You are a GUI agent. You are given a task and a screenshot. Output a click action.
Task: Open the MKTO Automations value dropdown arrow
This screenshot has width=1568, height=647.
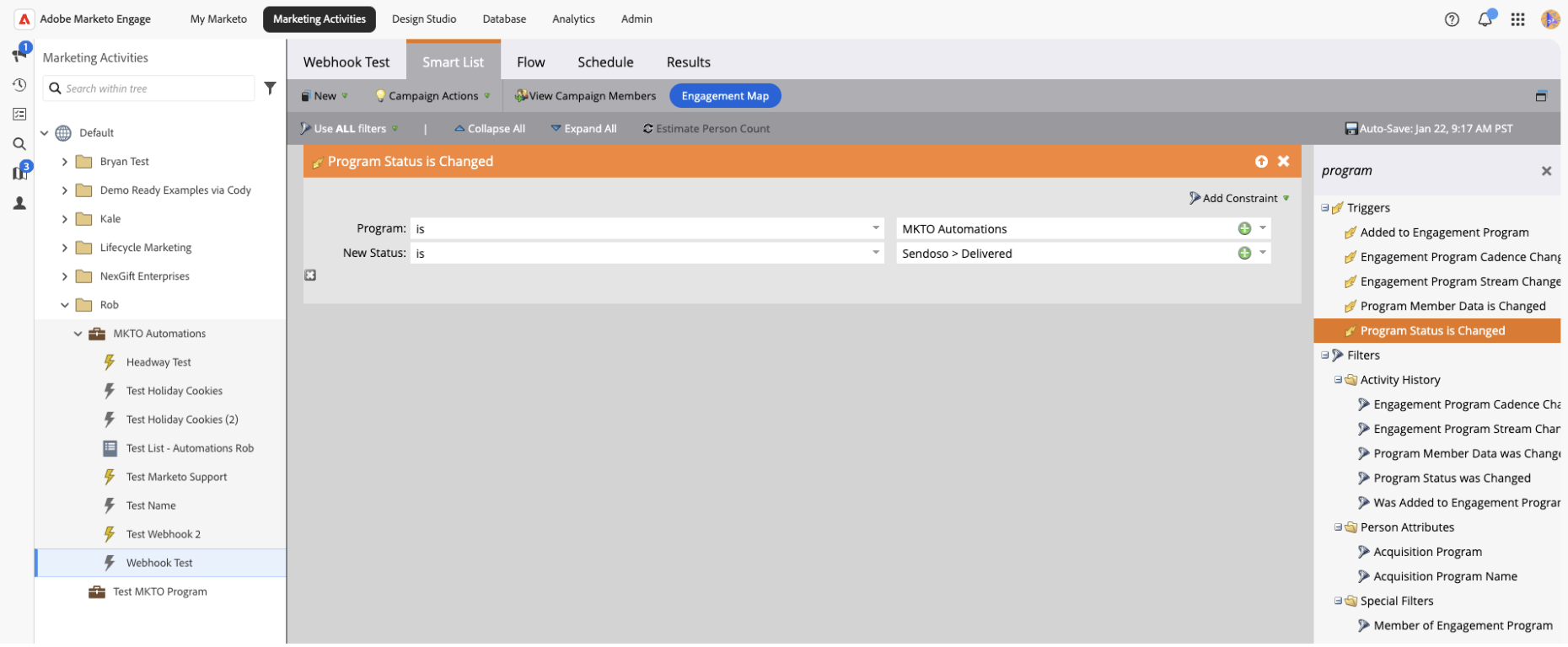(1263, 228)
